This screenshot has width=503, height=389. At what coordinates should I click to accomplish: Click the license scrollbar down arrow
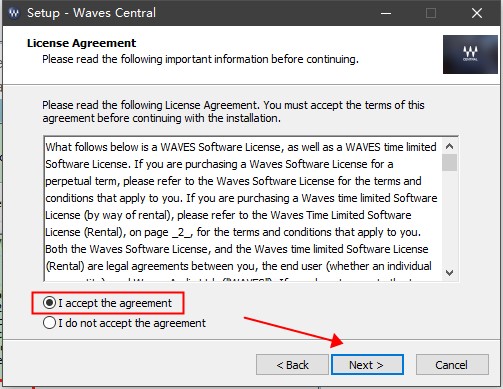coord(449,273)
